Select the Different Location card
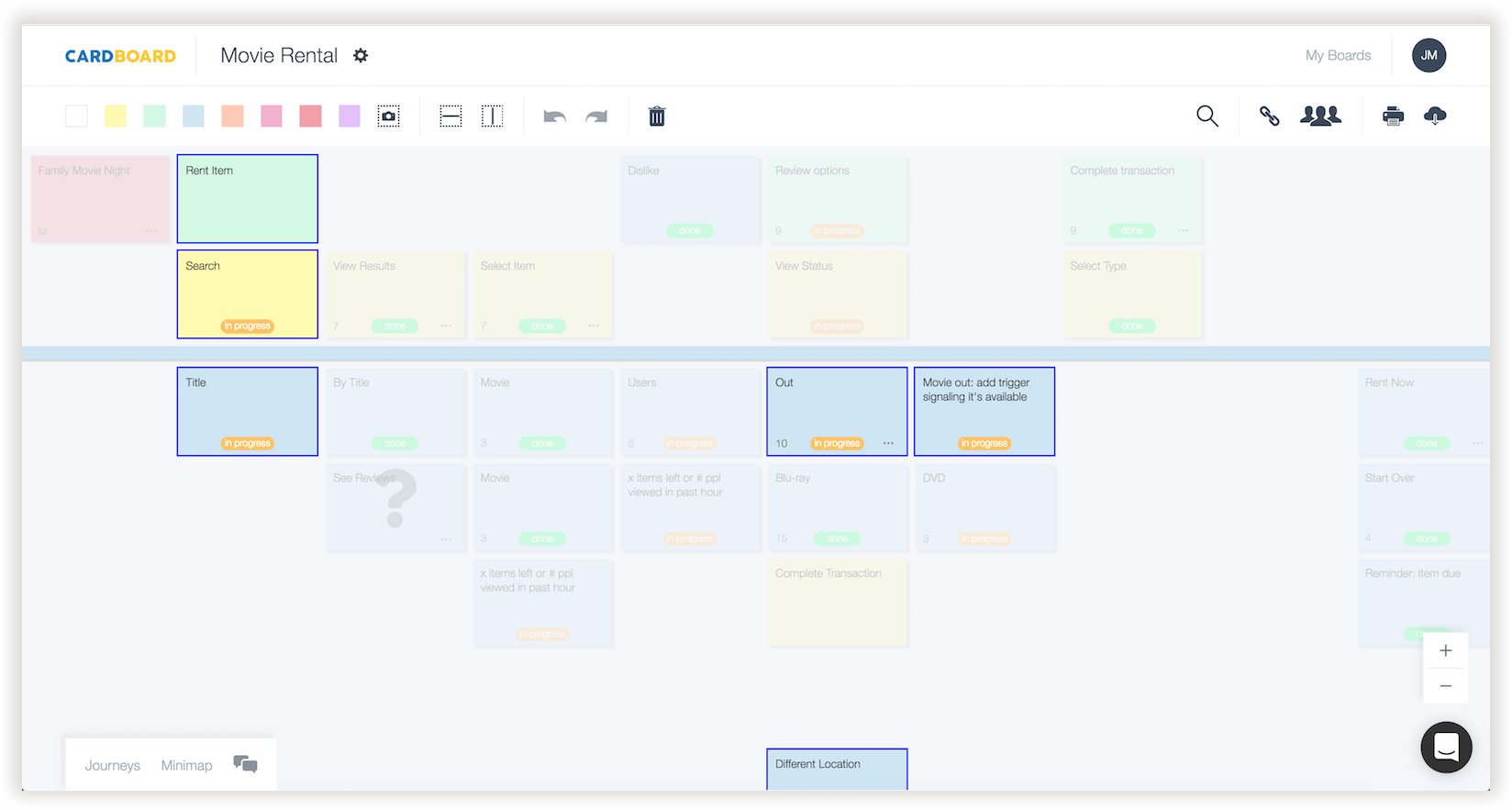The width and height of the screenshot is (1512, 810). 838,769
